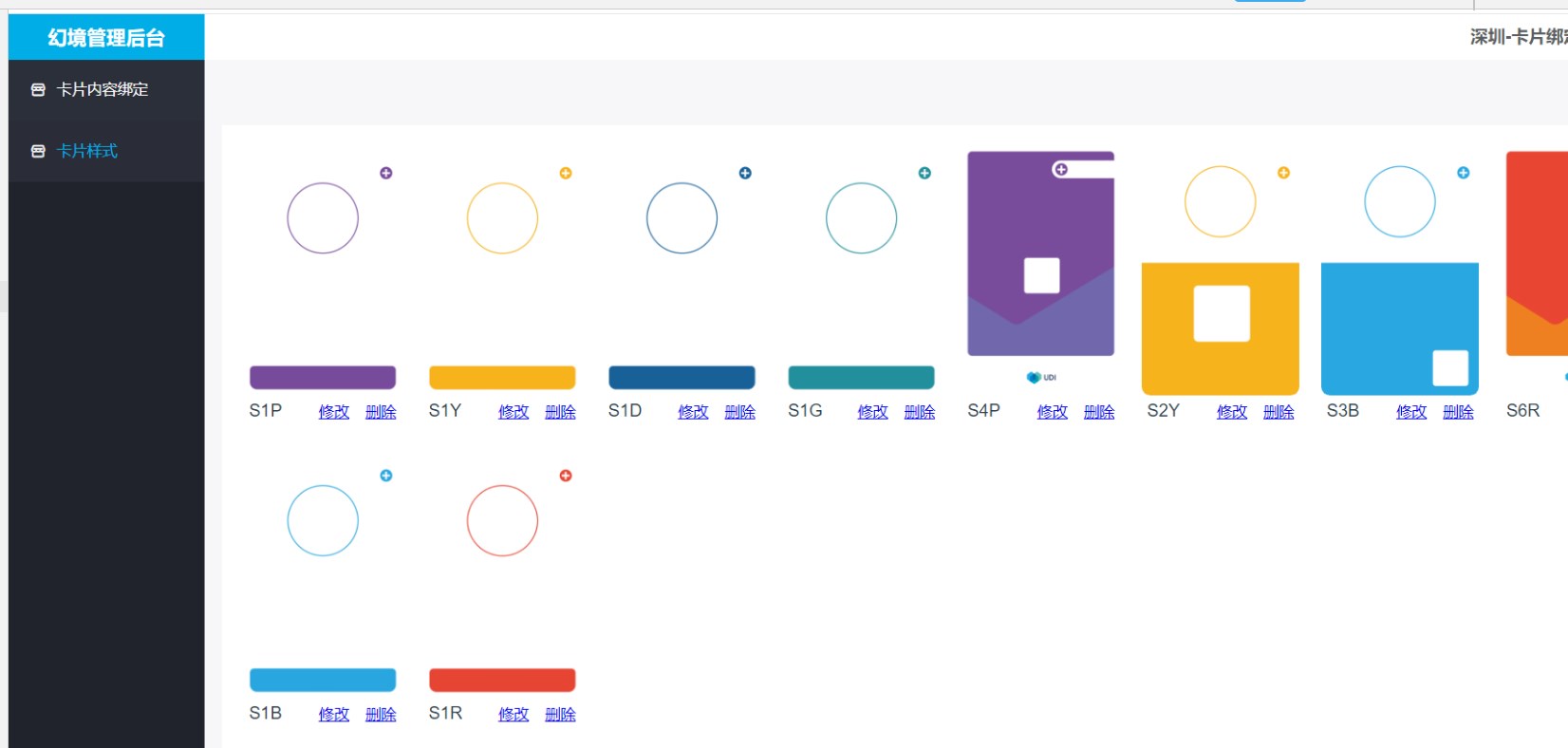1568x748 pixels.
Task: Click the red bar of S1R
Action: pyautogui.click(x=502, y=680)
